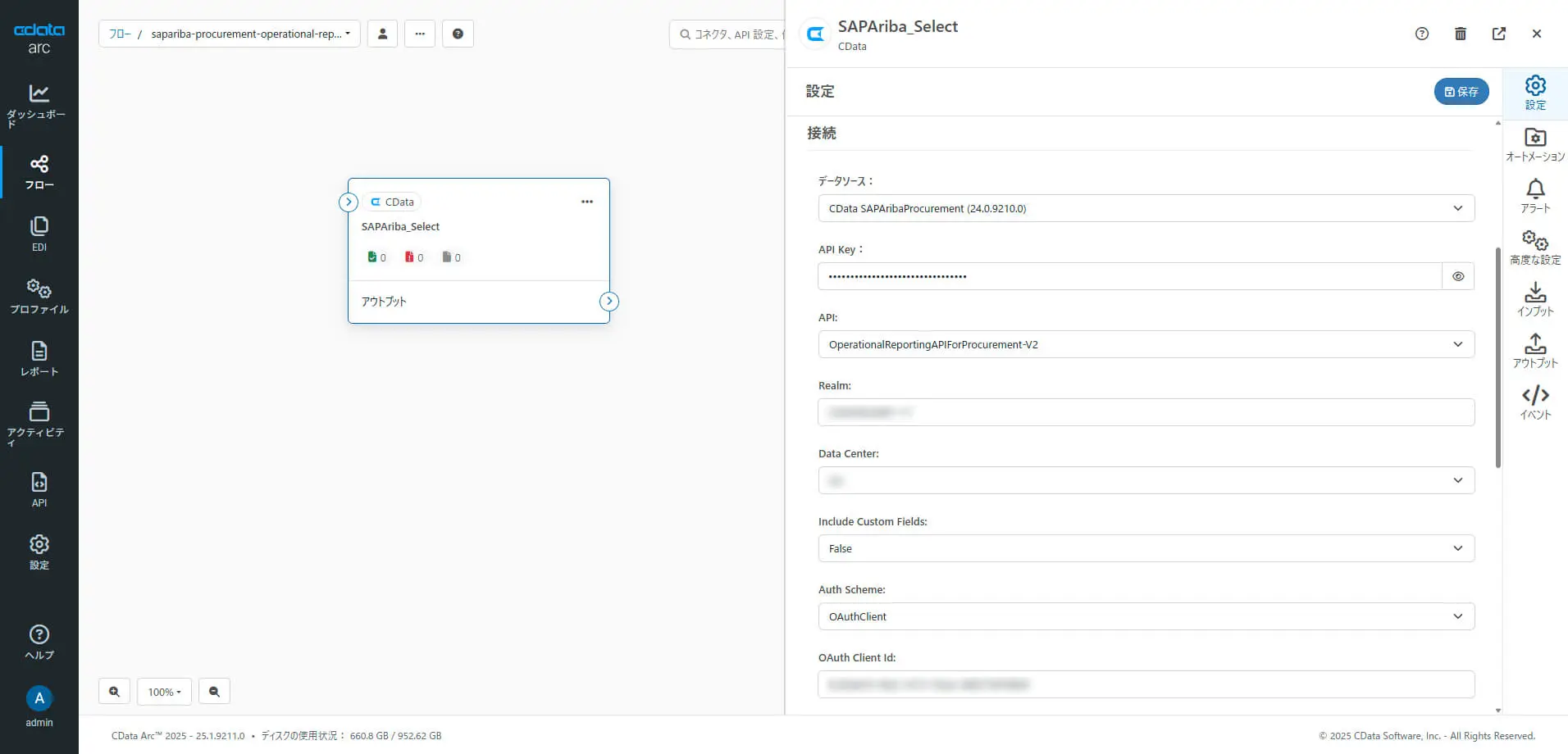The height and width of the screenshot is (754, 1568).
Task: Open the Activity (アクティビティ) log
Action: tap(39, 421)
